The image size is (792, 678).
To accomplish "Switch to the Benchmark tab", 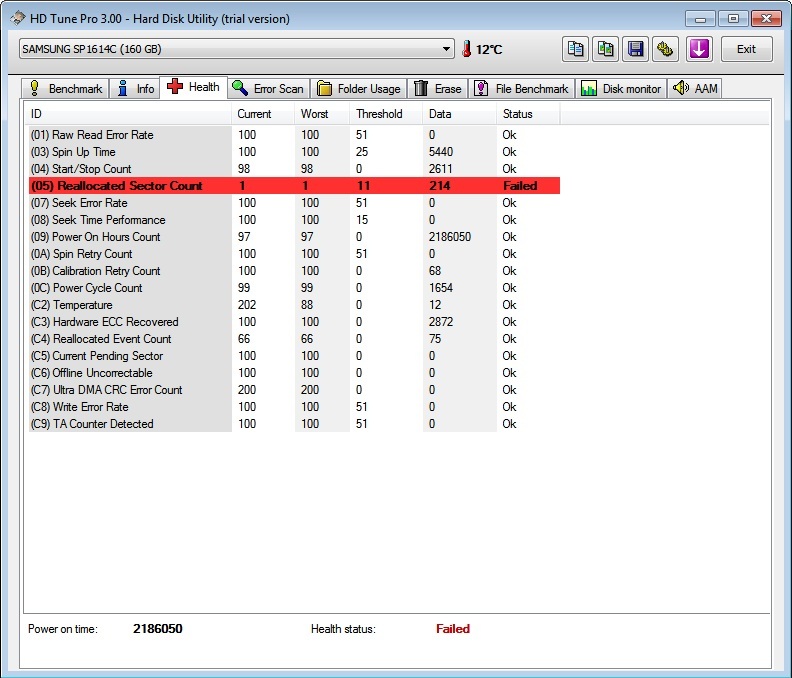I will (65, 88).
